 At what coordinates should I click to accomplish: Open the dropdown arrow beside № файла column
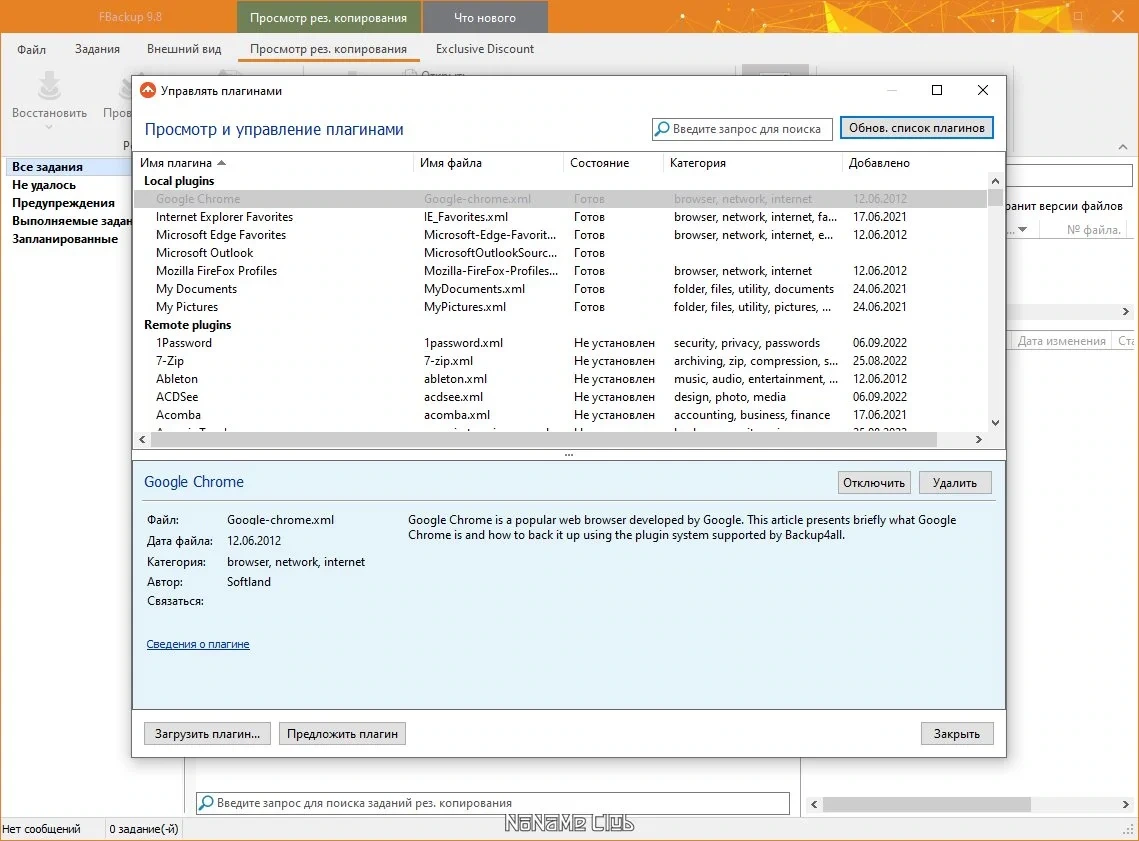1023,229
